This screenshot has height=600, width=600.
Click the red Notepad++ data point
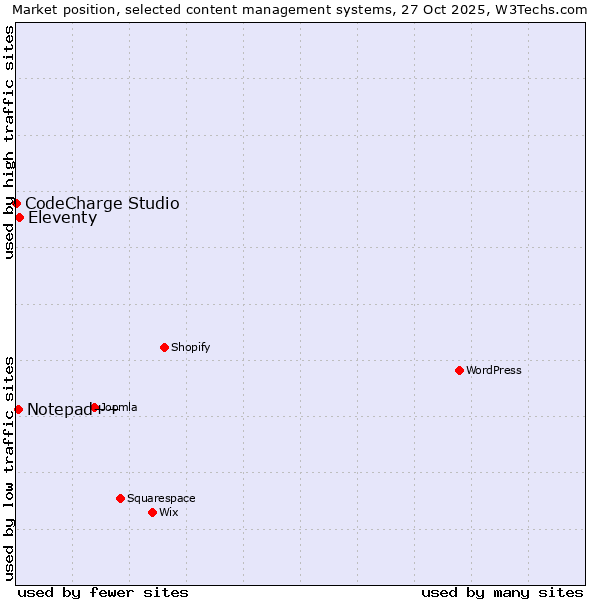click(18, 409)
